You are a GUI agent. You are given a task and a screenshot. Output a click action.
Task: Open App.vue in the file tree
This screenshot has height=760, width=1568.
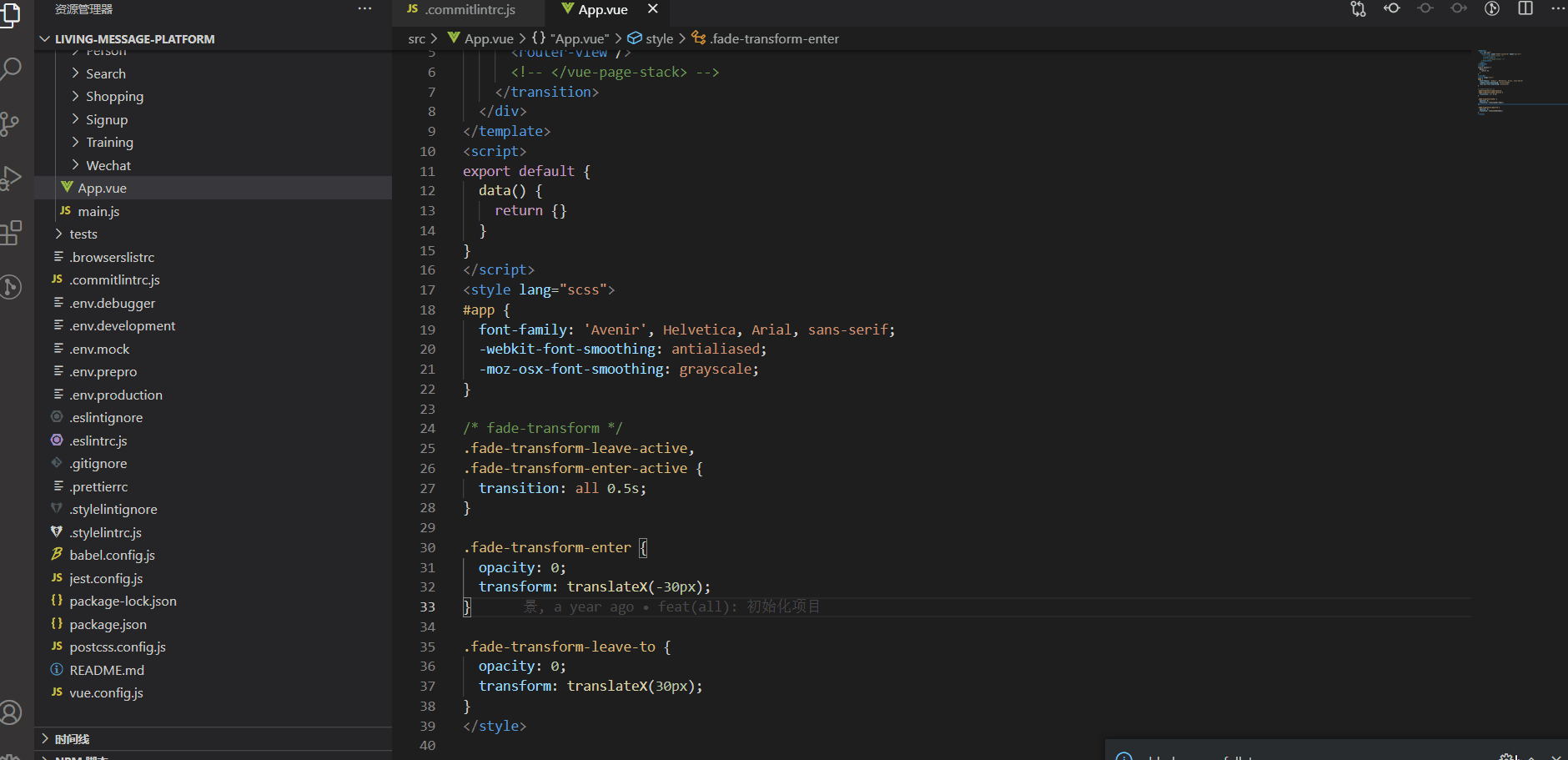pos(213,189)
